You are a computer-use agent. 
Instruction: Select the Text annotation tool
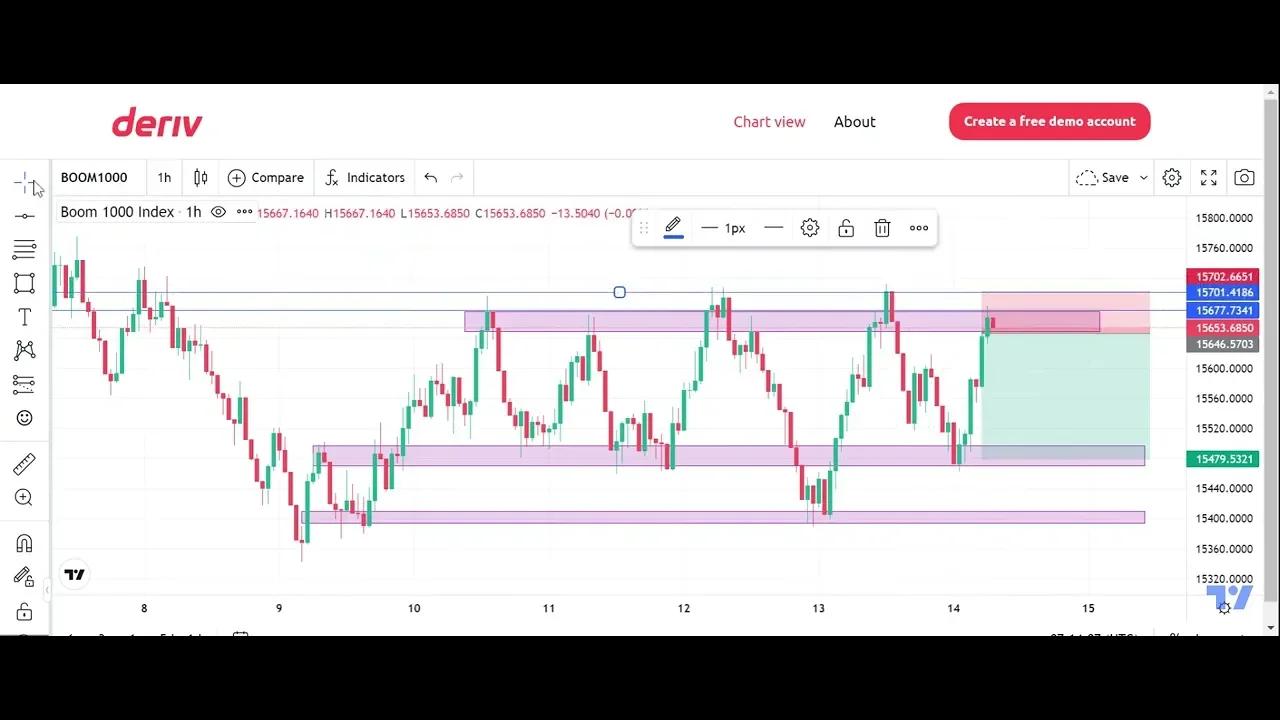[x=25, y=317]
